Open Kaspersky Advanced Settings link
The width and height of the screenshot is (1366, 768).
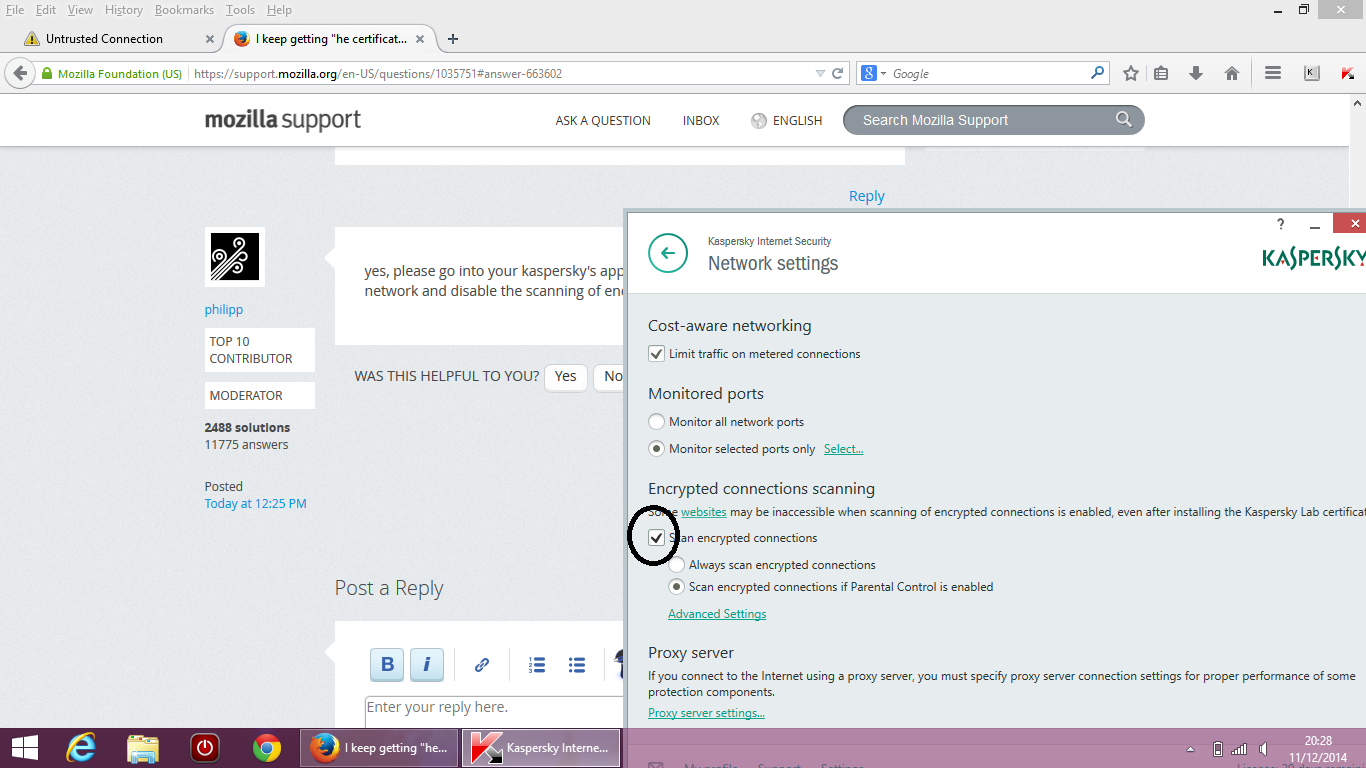pyautogui.click(x=717, y=614)
